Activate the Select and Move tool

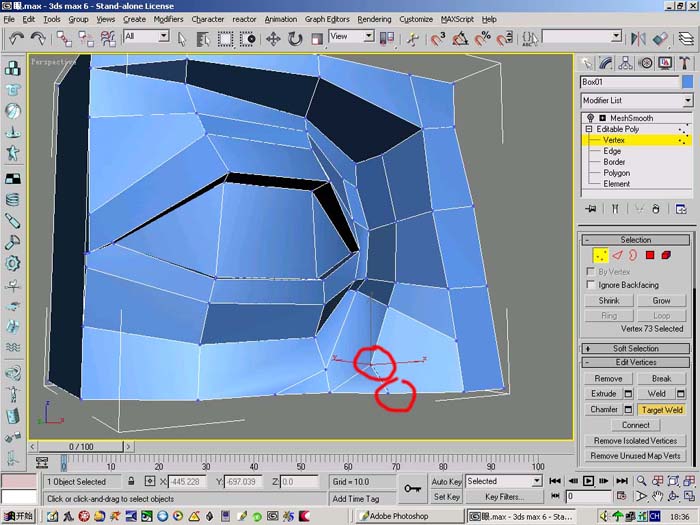point(273,39)
